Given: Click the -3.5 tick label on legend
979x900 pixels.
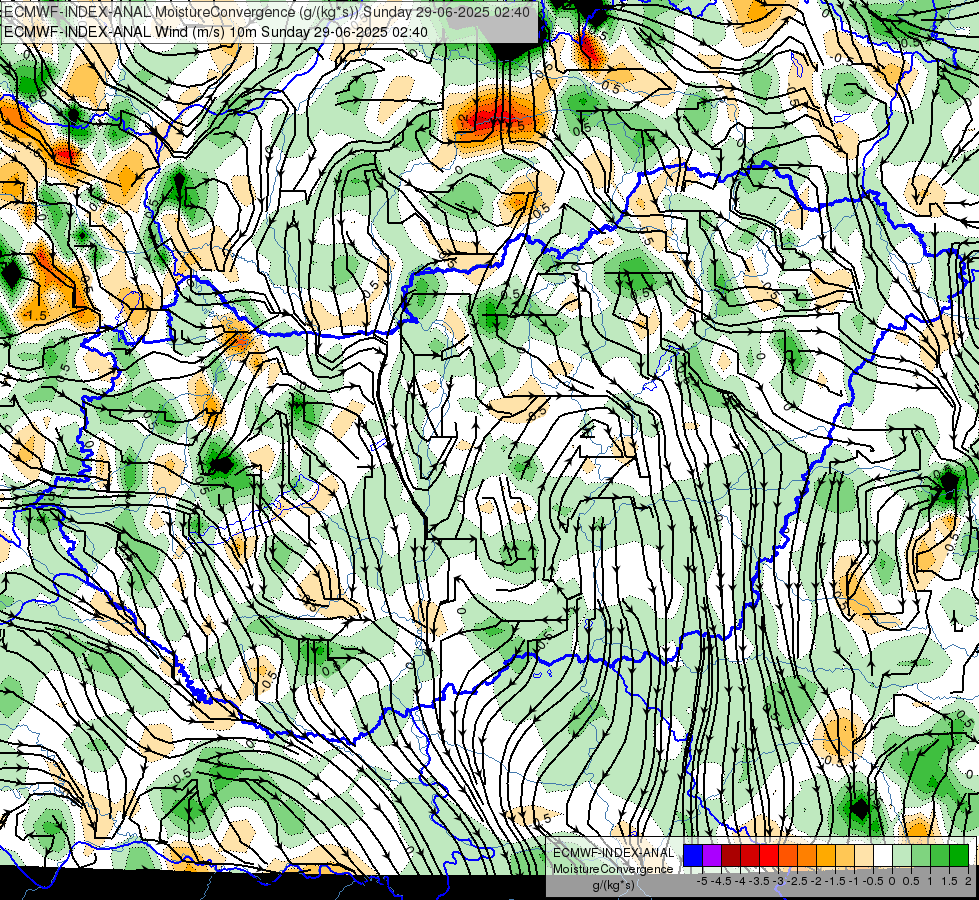Looking at the screenshot, I should (759, 881).
